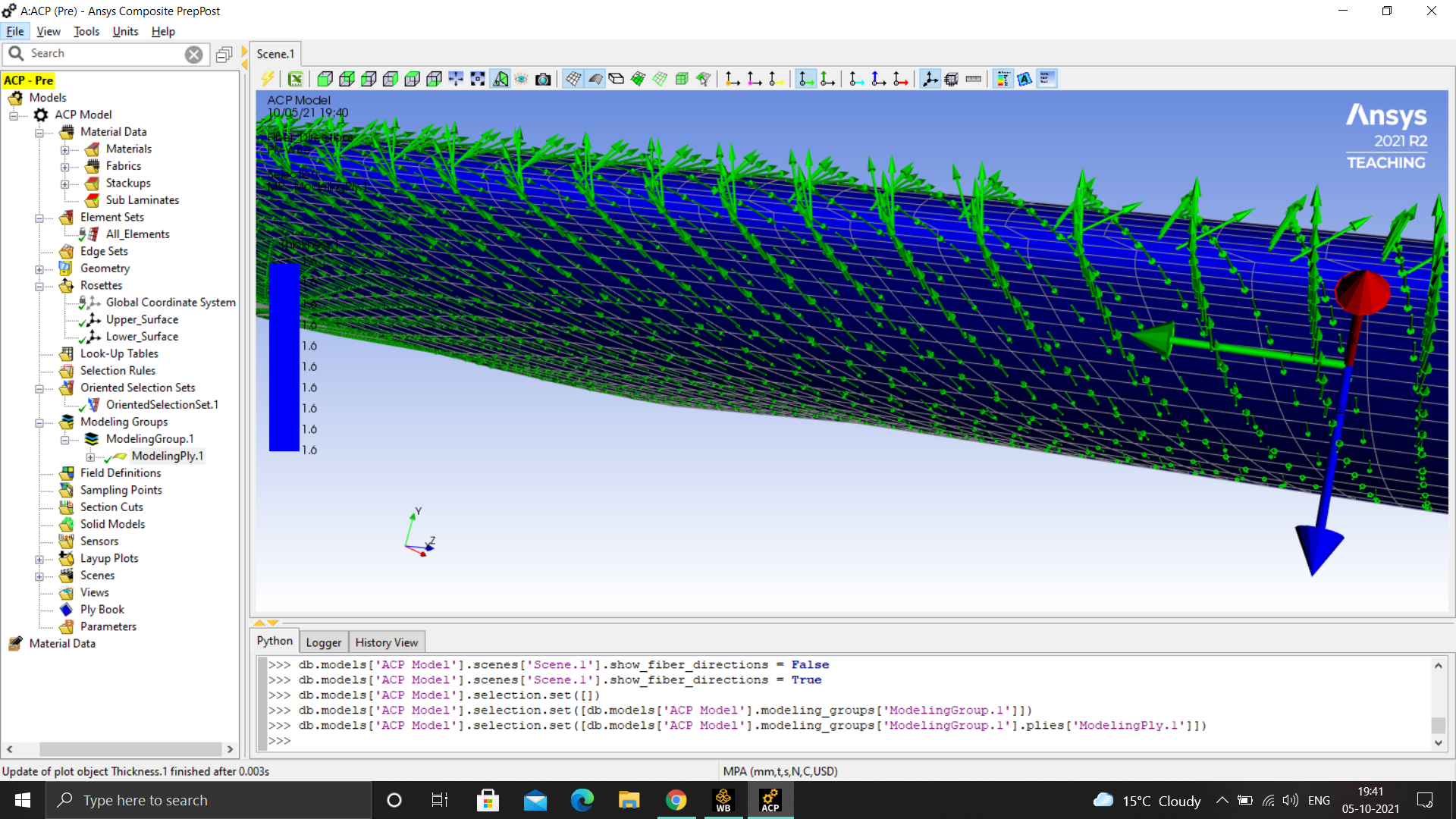Collapse the ACP Model tree node
Viewport: 1456px width, 819px height.
14,115
